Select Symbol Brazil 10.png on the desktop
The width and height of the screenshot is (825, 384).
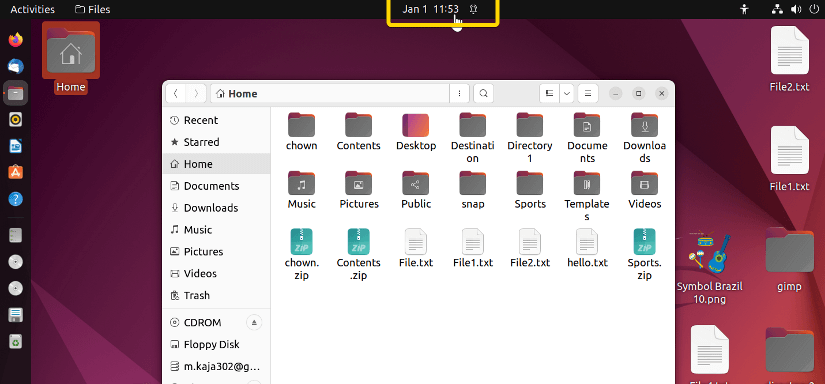tap(709, 268)
